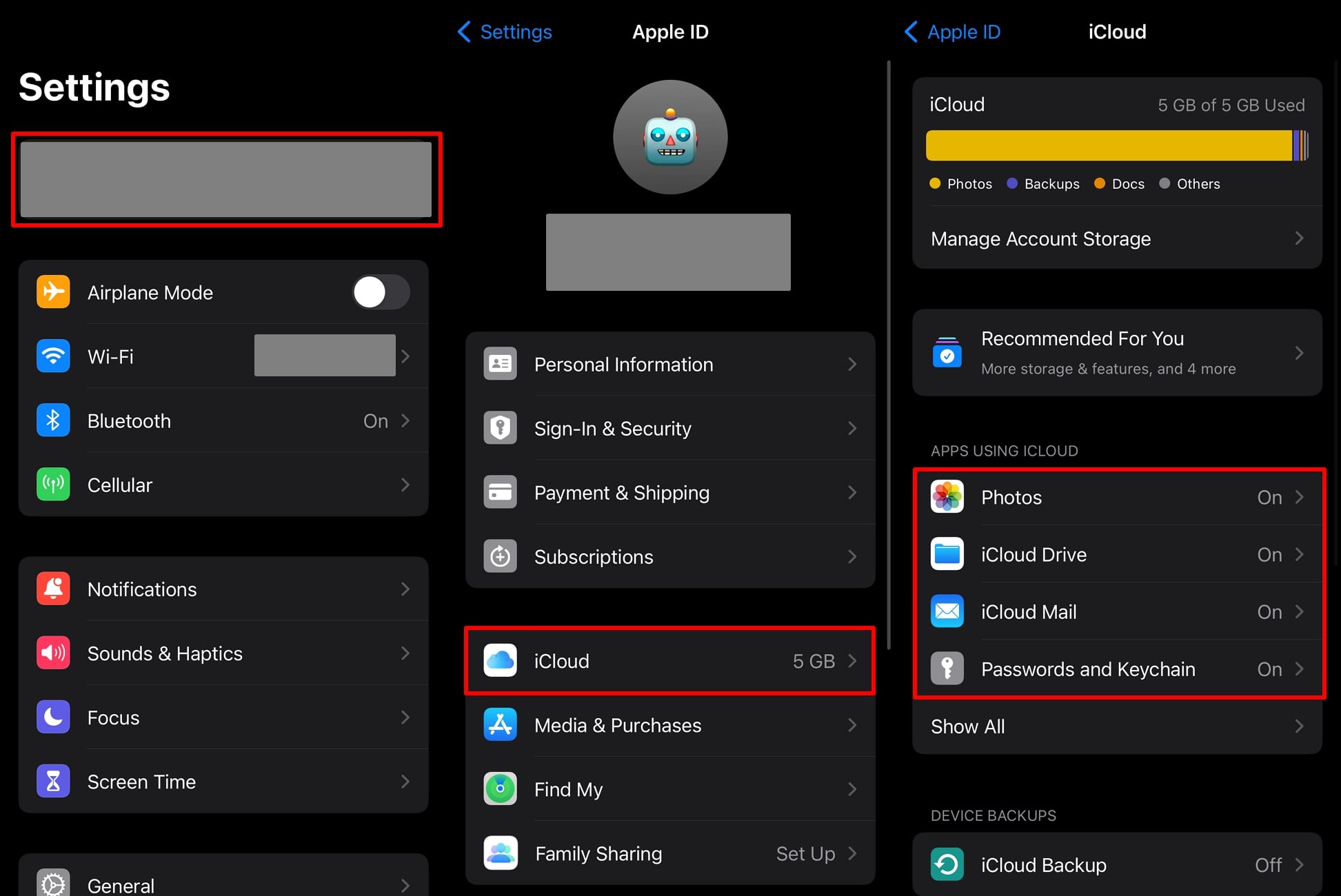
Task: Open iCloud Mail On setting
Action: point(1278,611)
